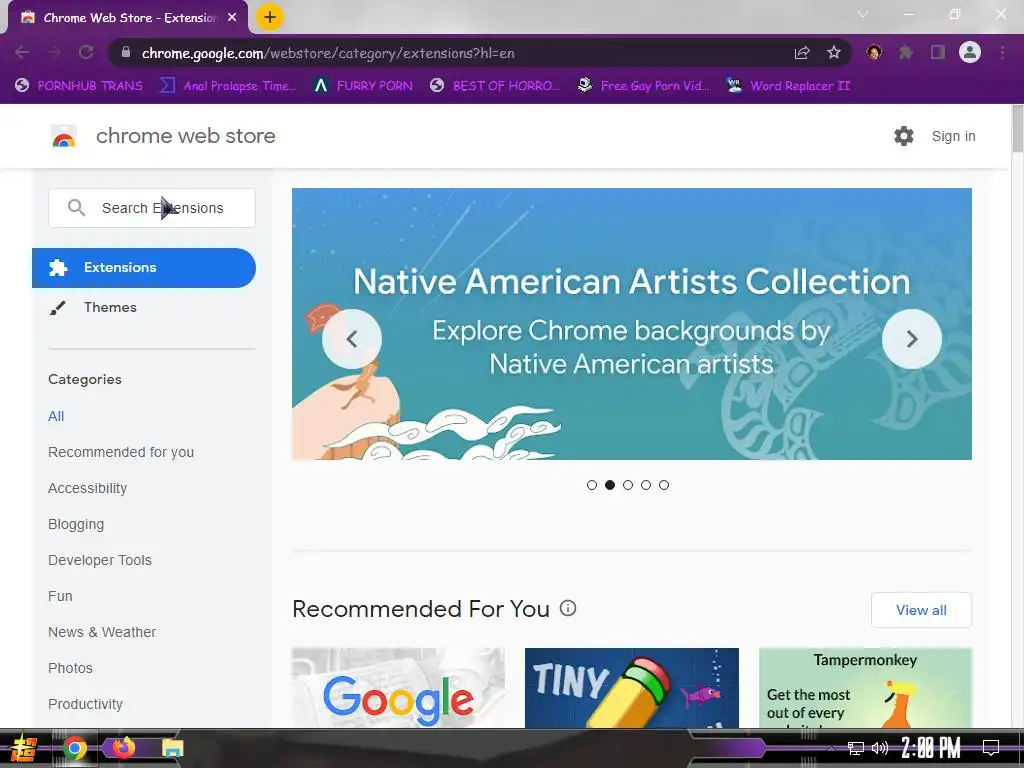Open the Chrome profile avatar
This screenshot has width=1024, height=768.
click(x=970, y=52)
